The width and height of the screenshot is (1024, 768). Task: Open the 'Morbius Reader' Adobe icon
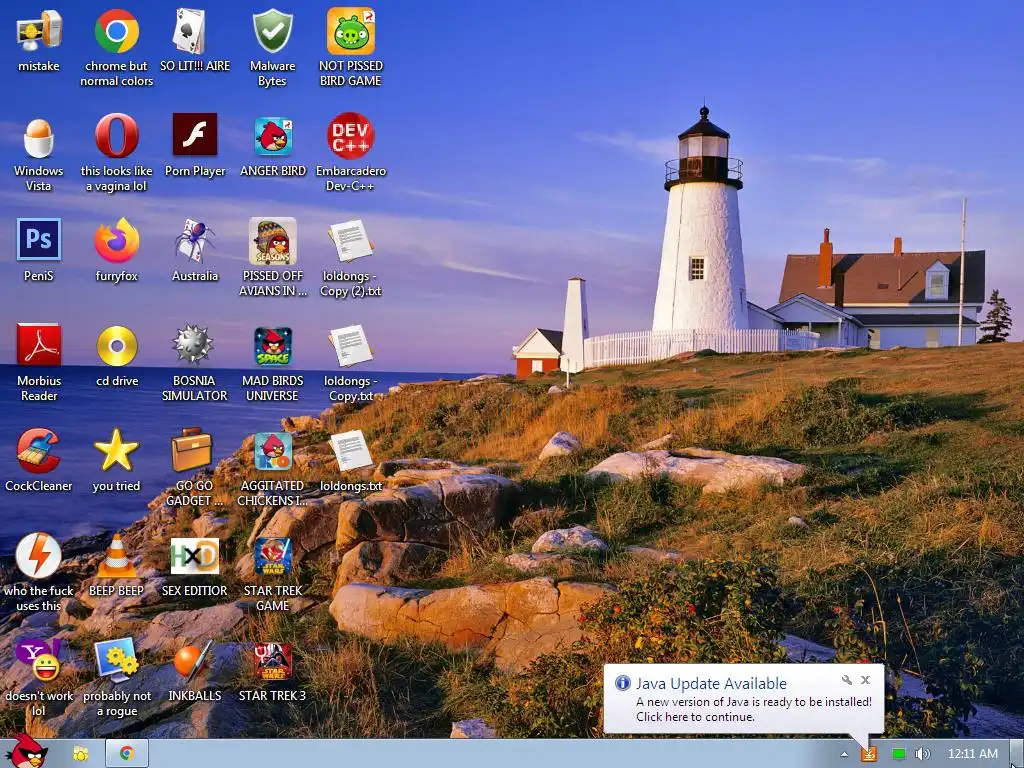39,345
